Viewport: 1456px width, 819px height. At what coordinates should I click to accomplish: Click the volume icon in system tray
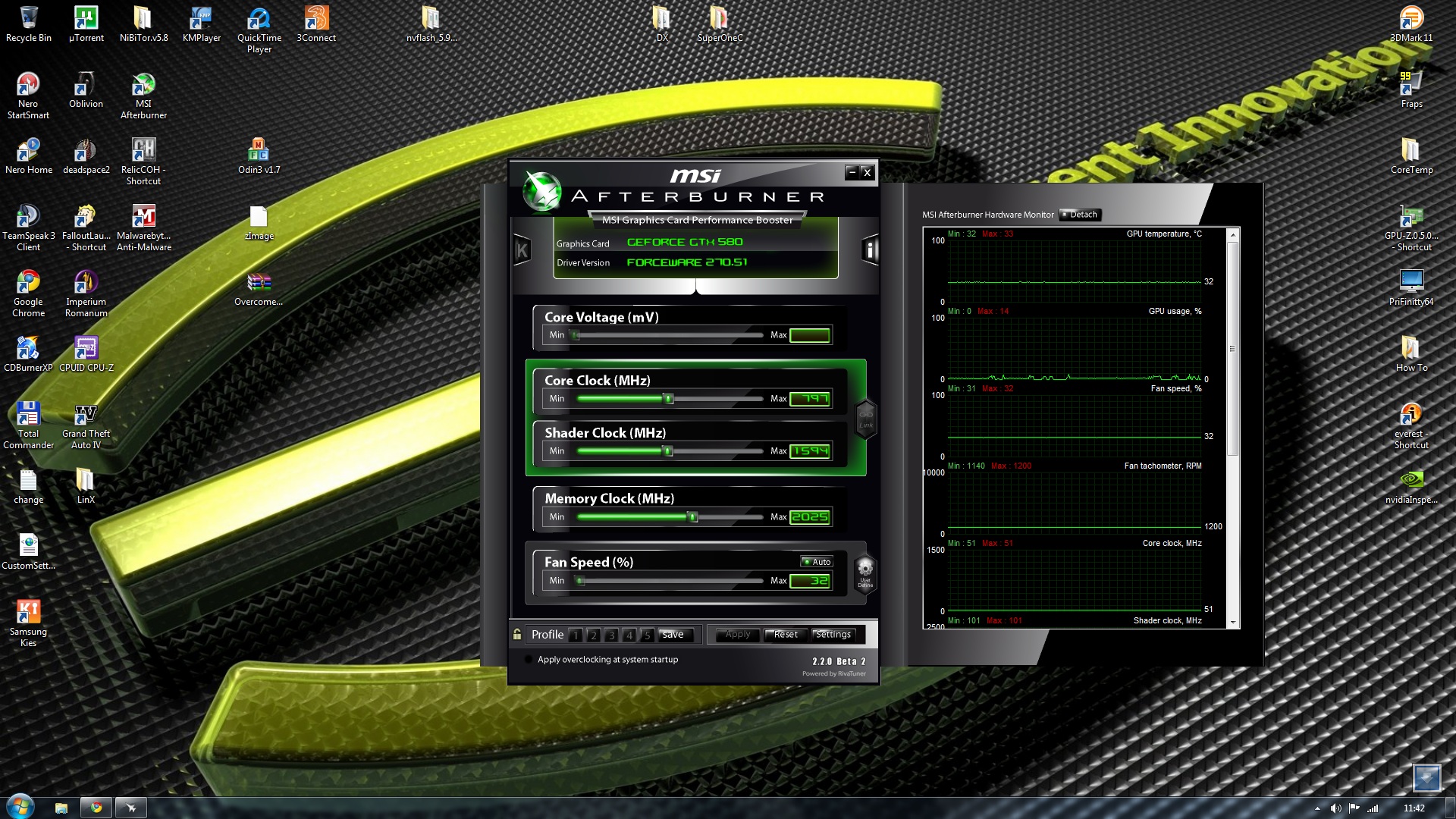pyautogui.click(x=1335, y=808)
